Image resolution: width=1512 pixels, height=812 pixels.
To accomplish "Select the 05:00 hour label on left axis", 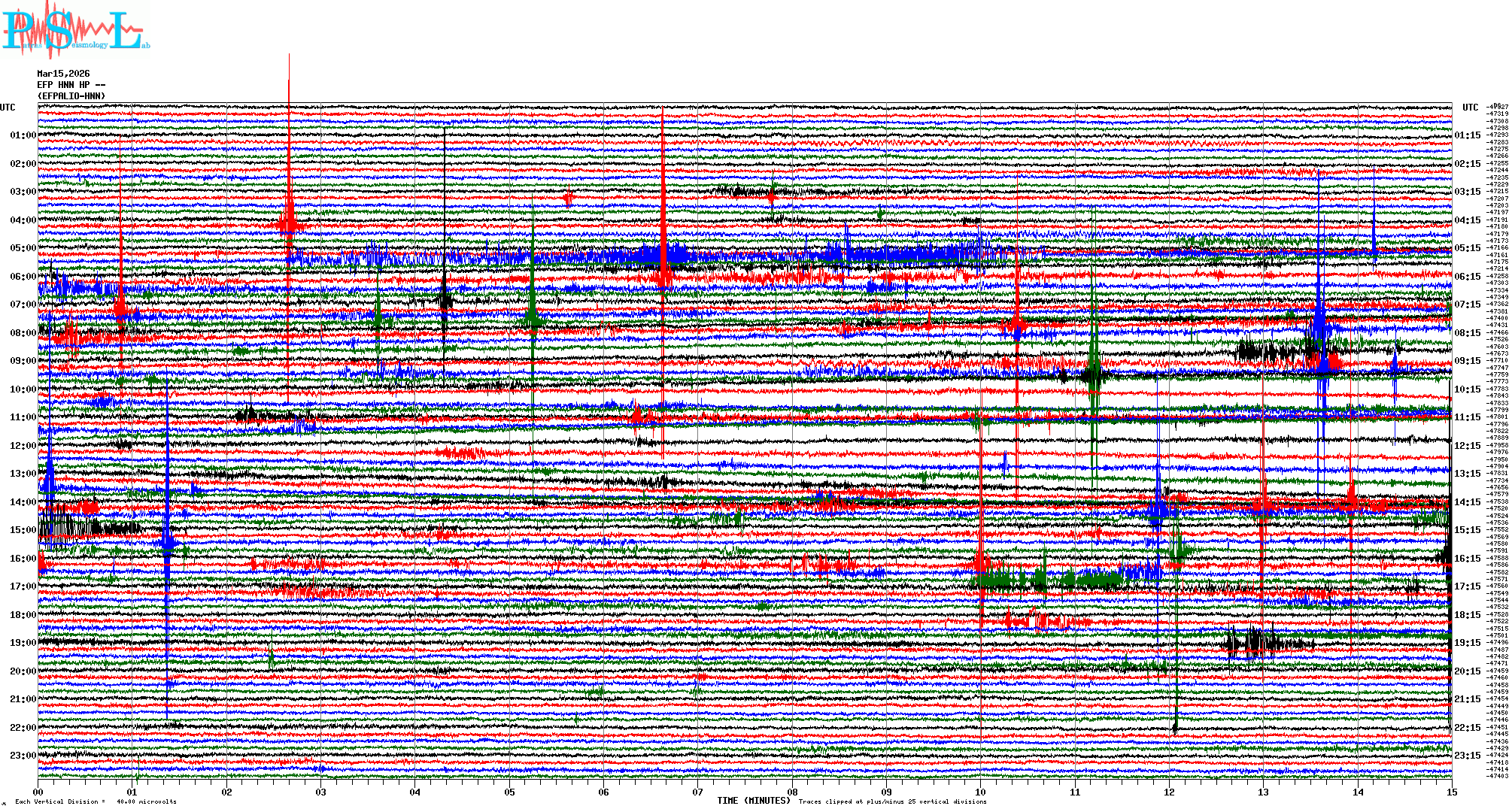I will (23, 248).
